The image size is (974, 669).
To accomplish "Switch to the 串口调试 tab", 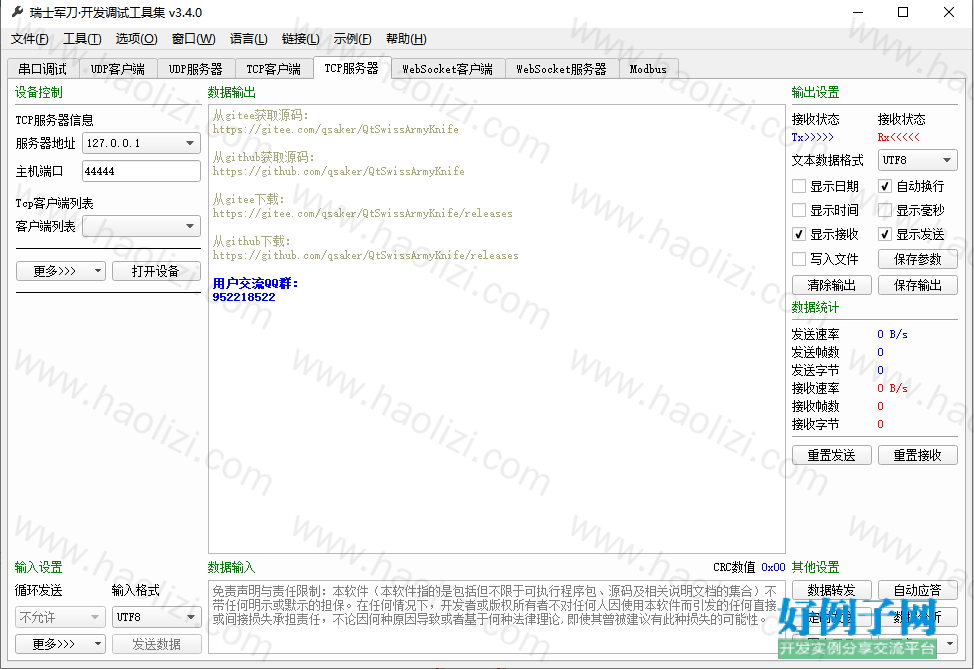I will pos(43,69).
